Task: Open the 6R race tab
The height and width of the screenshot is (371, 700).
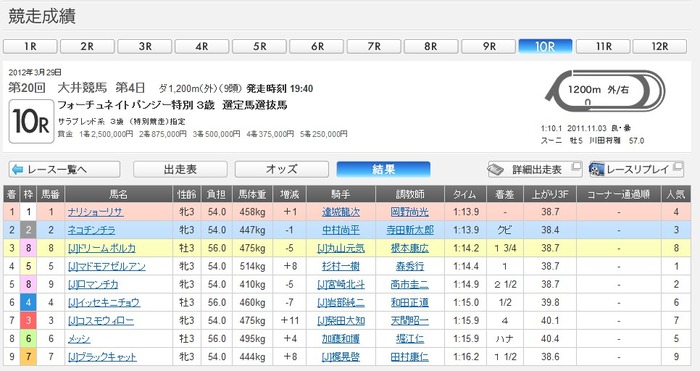Action: tap(317, 46)
